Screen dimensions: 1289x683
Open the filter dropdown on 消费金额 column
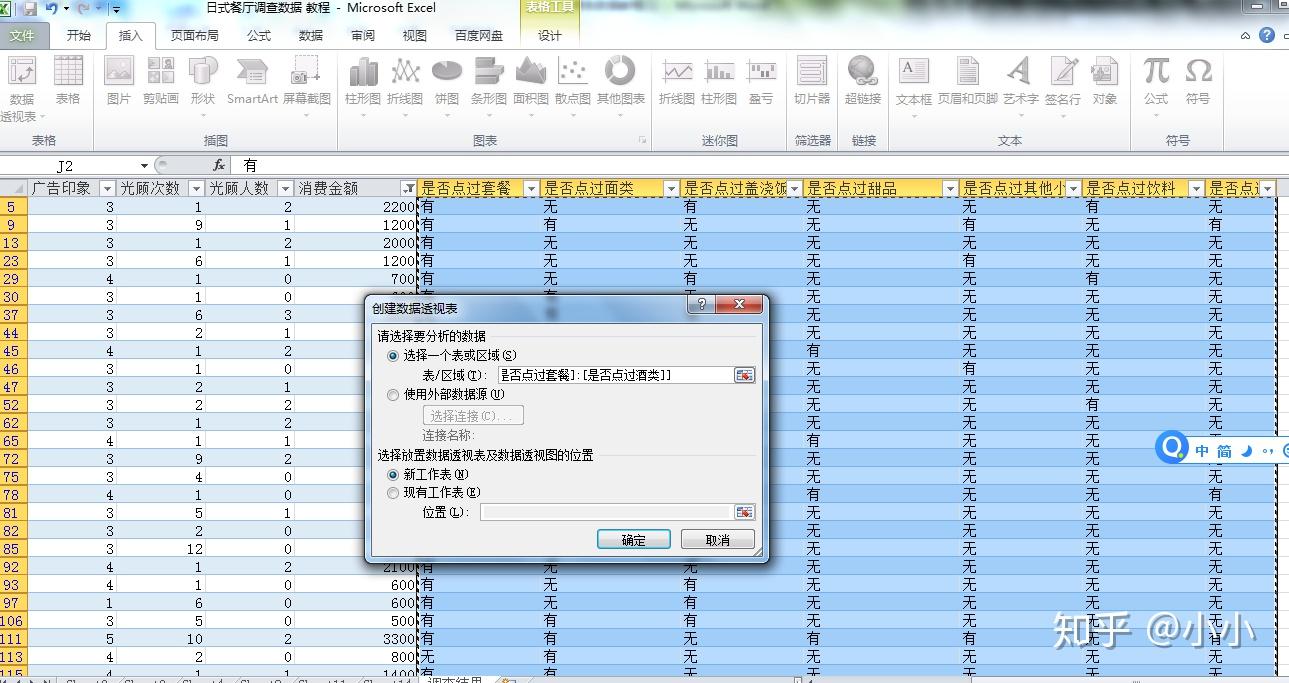click(x=410, y=187)
